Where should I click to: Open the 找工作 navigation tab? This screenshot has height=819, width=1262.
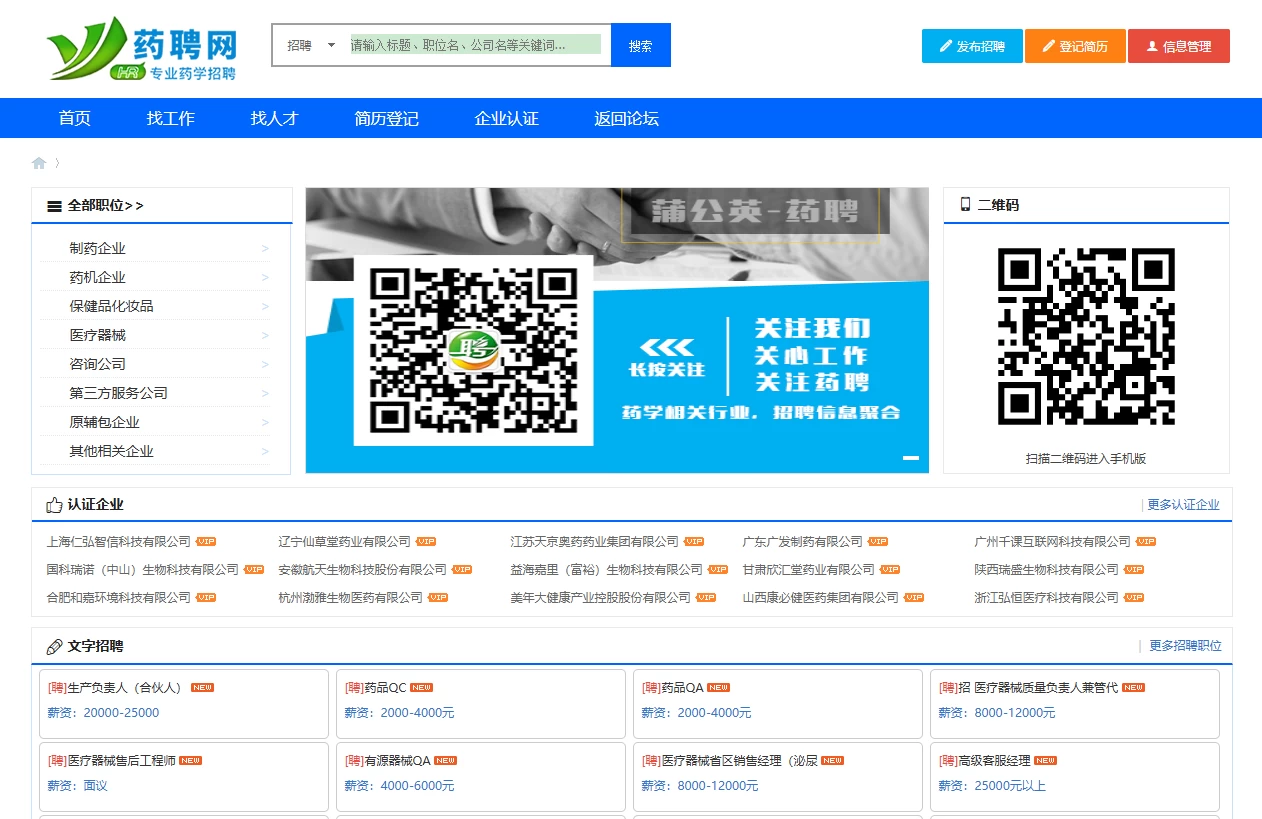170,119
